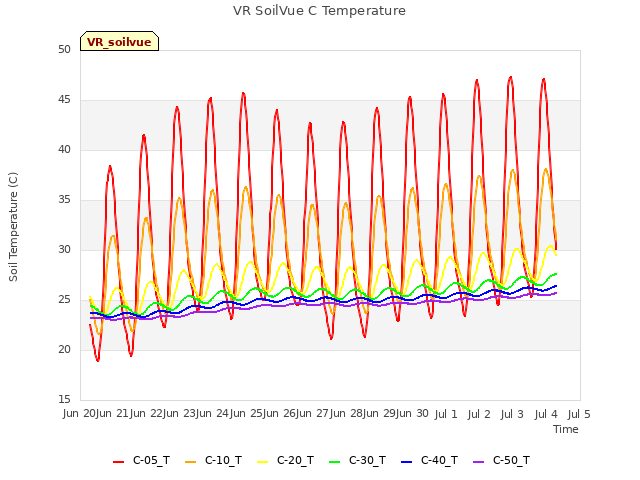Click the 25 y-axis tick label

coord(64,300)
